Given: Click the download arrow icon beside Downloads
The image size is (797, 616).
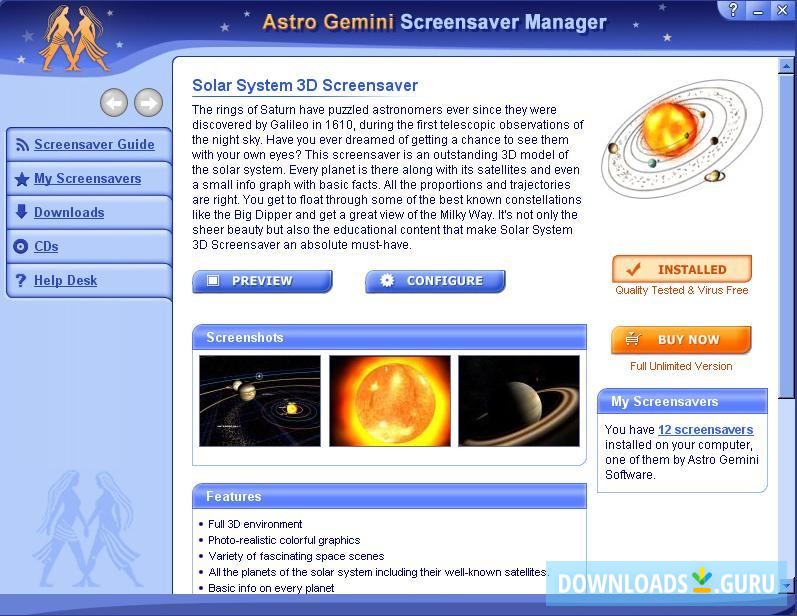Looking at the screenshot, I should click(x=21, y=212).
